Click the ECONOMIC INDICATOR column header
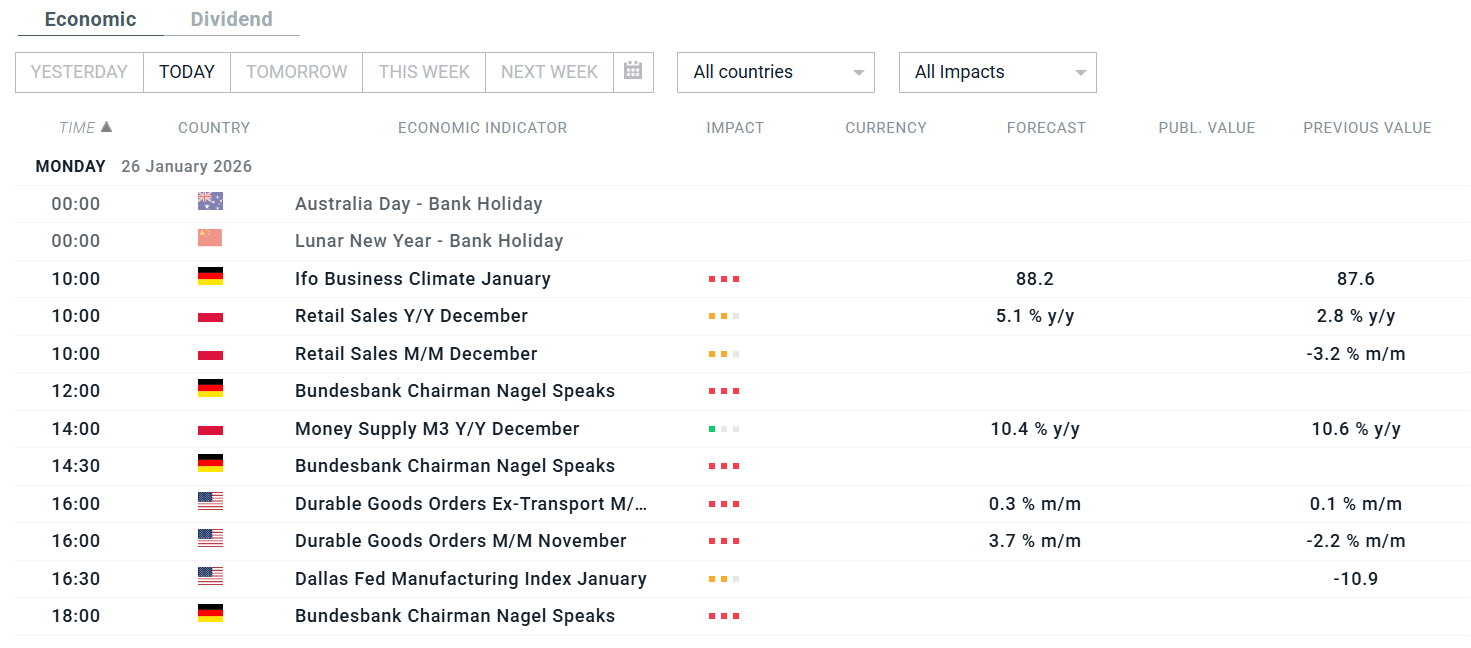 pyautogui.click(x=482, y=128)
